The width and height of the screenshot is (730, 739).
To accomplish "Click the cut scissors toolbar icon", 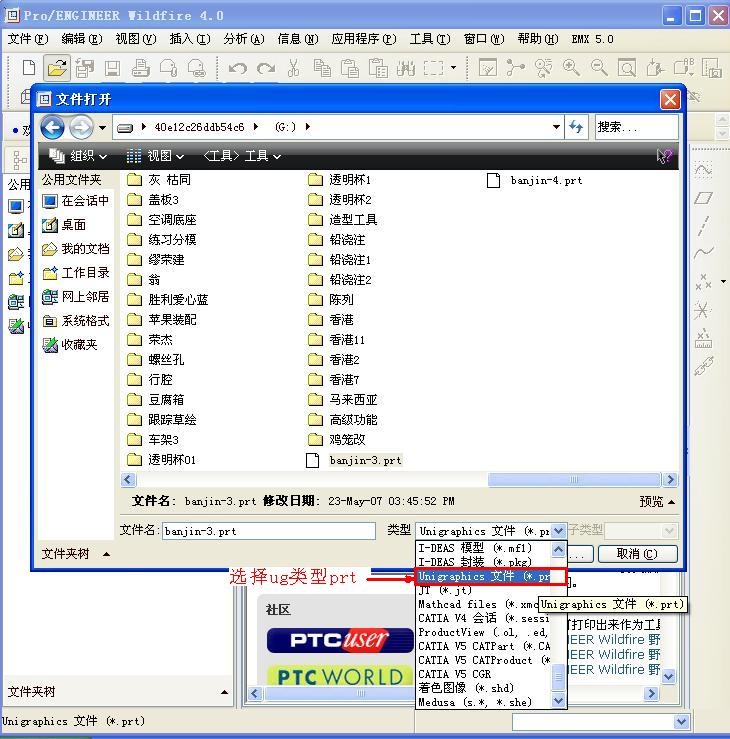I will tap(293, 68).
